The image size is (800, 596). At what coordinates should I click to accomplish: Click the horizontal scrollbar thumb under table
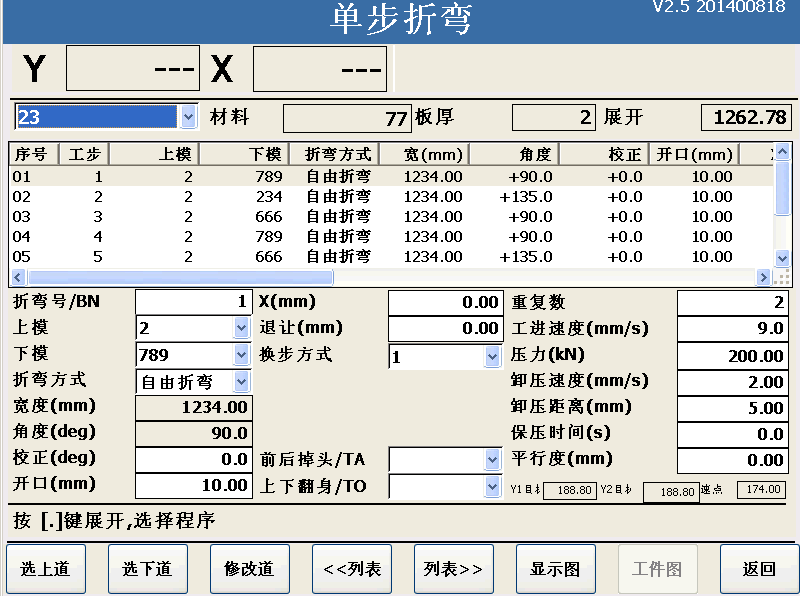[181, 277]
